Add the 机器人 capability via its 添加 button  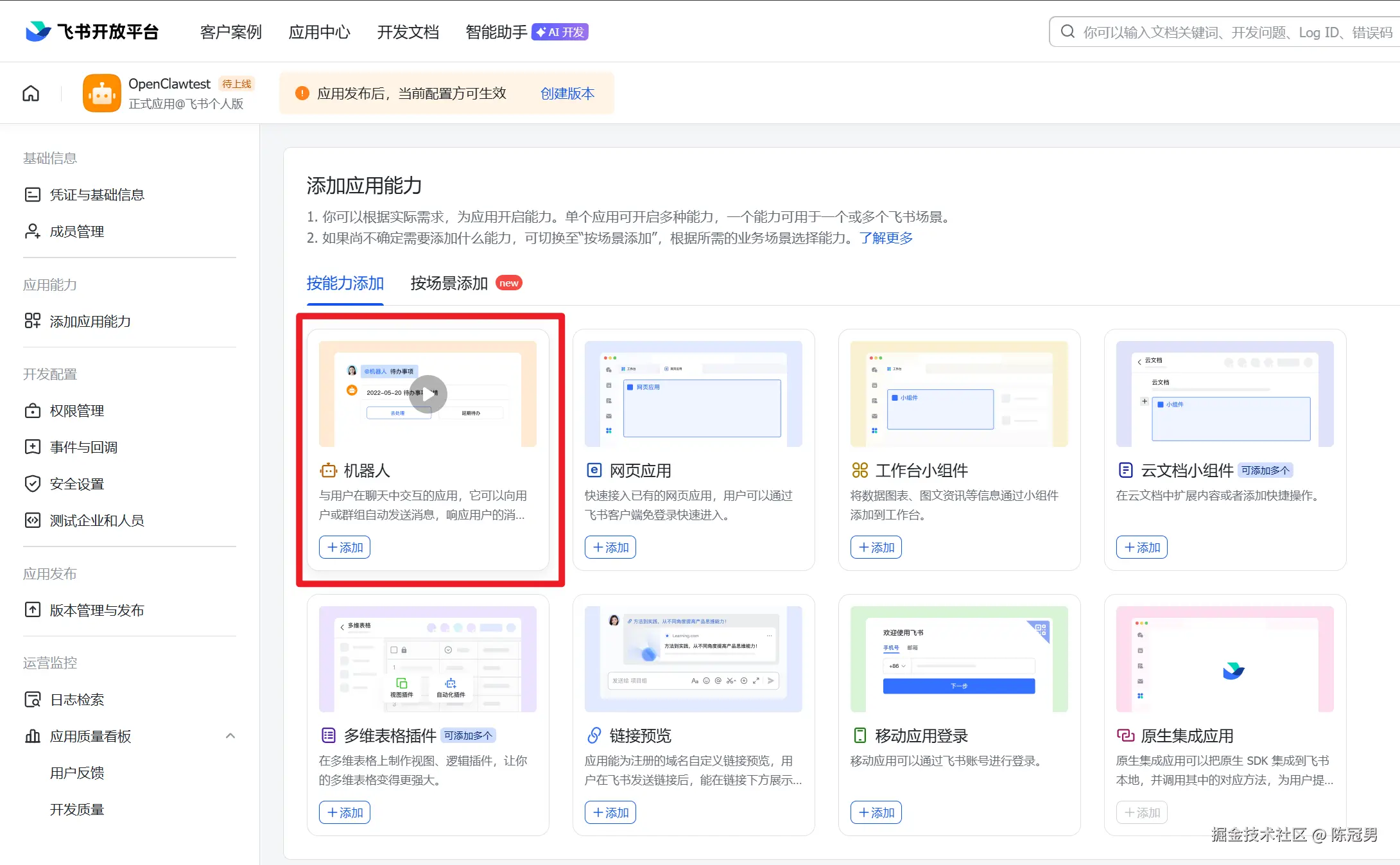tap(345, 547)
